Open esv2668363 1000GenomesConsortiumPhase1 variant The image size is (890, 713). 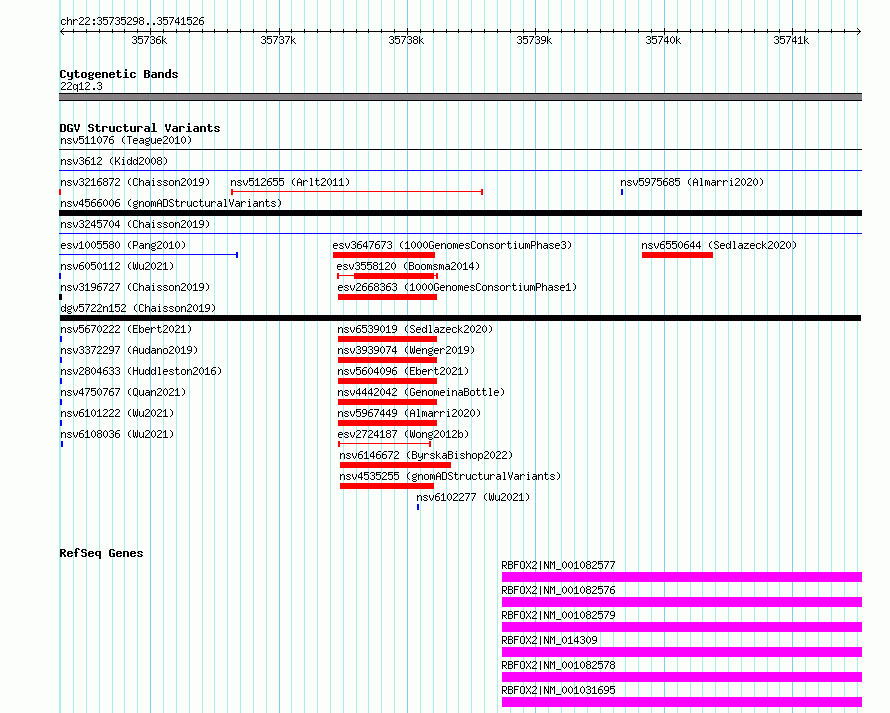tap(457, 287)
